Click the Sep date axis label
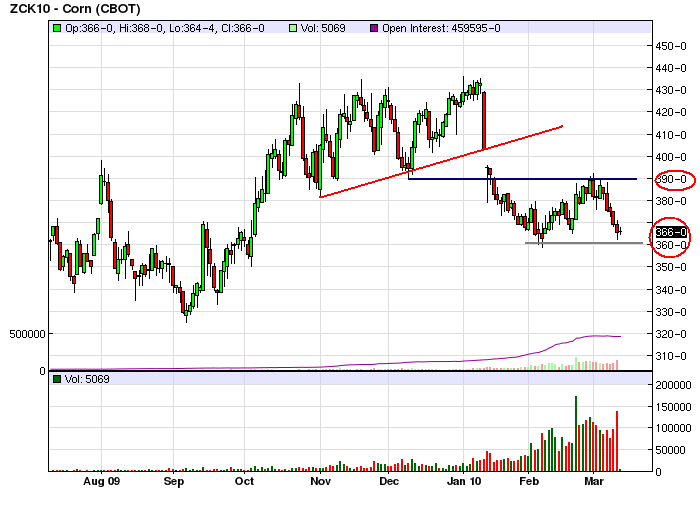 point(174,482)
